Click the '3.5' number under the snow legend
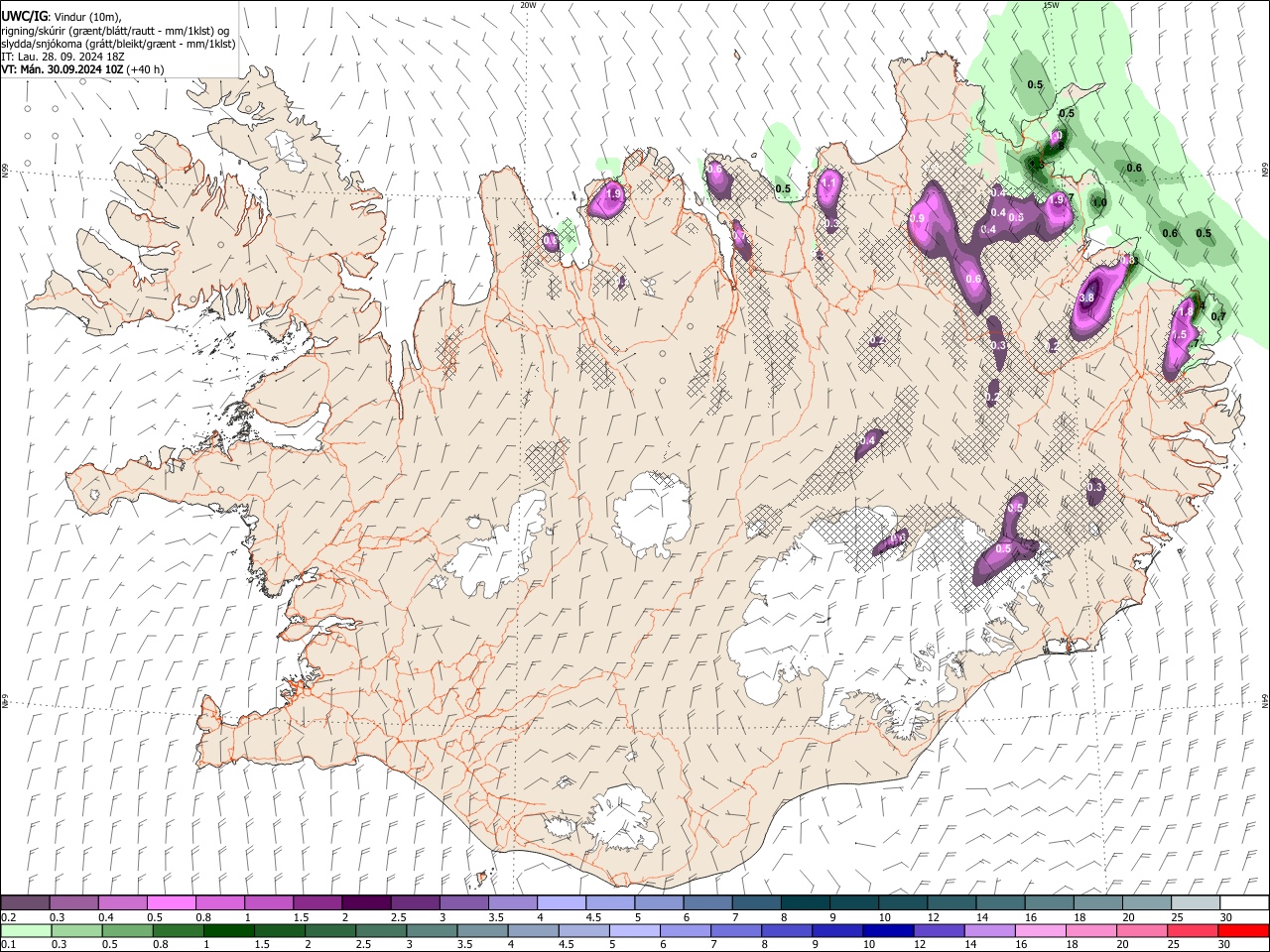 coord(496,917)
